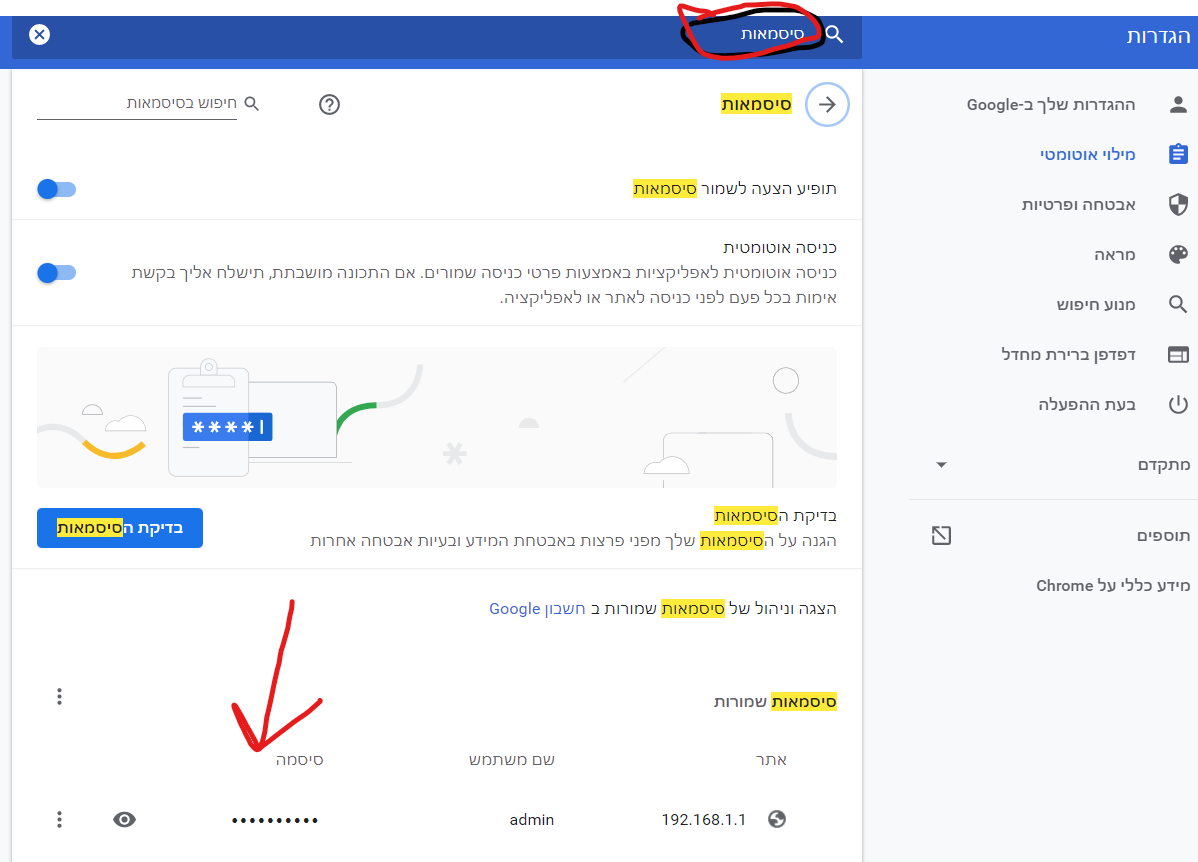Screen dimensions: 1198x862
Task: Click the סיסמאות שמורות section heading
Action: click(775, 702)
